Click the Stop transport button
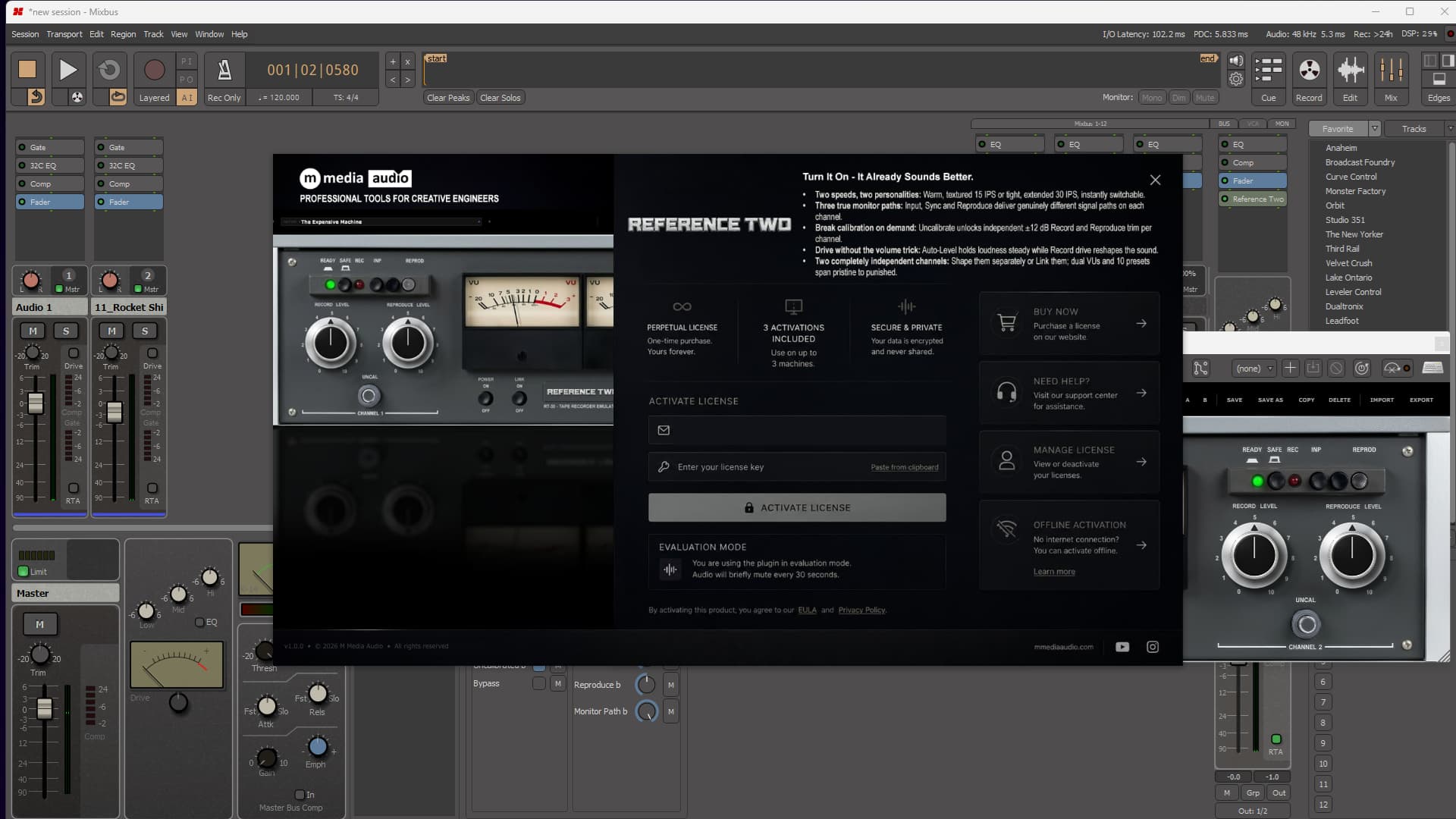1456x819 pixels. point(27,69)
